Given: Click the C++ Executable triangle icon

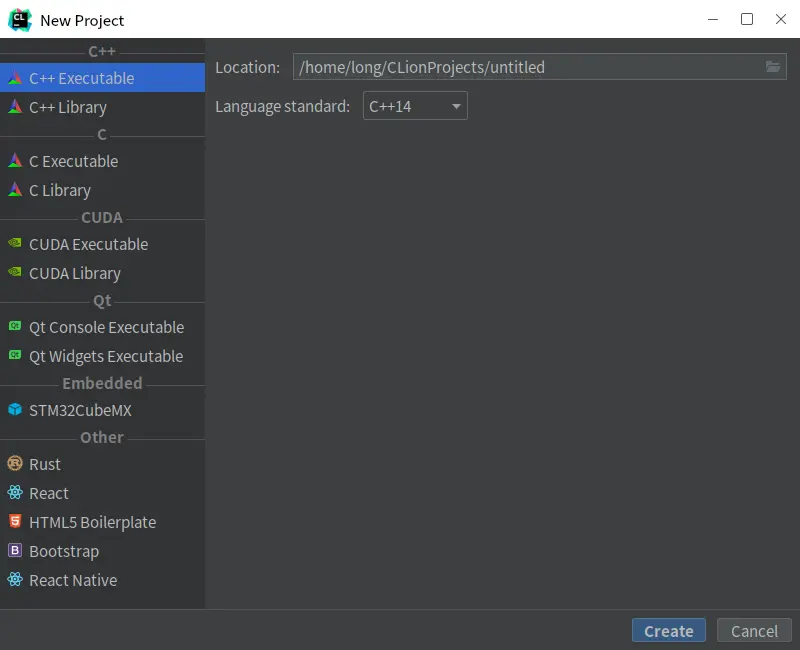Looking at the screenshot, I should 15,78.
